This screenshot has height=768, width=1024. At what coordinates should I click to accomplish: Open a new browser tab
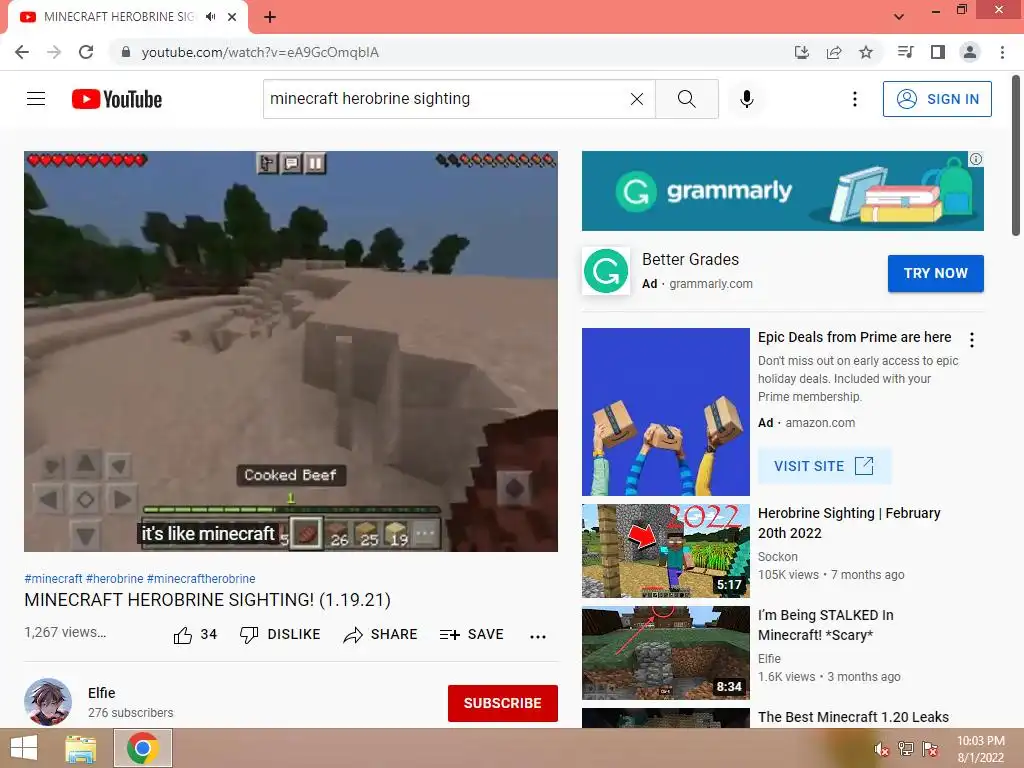(x=270, y=17)
